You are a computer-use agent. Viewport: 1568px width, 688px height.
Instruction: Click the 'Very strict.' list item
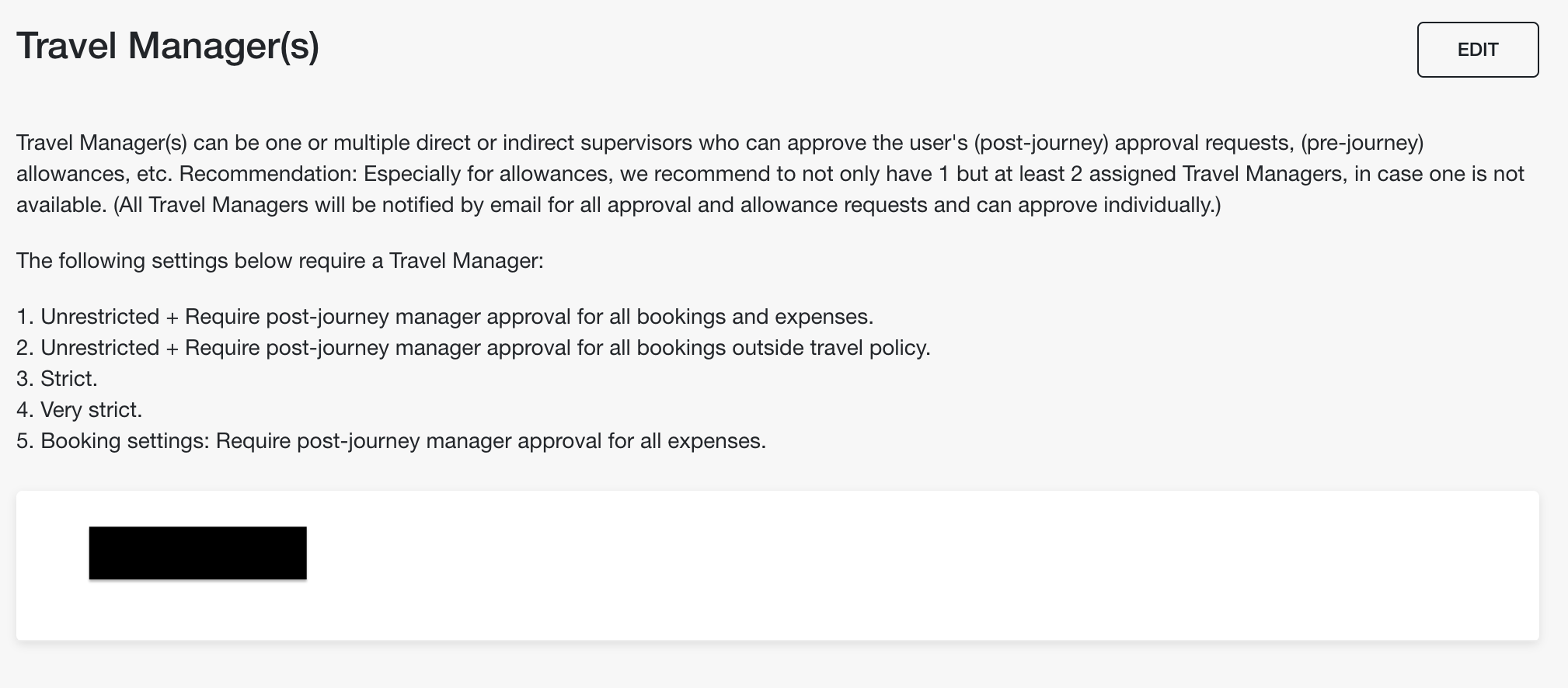tap(79, 410)
